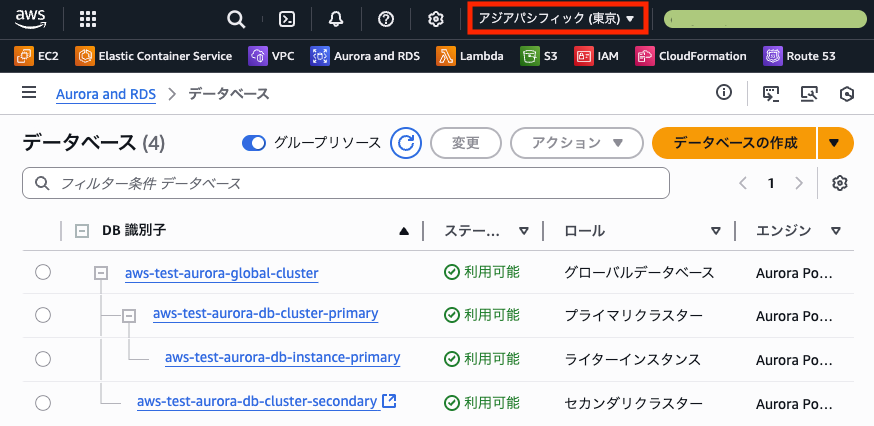Open table preferences gear icon
The height and width of the screenshot is (426, 874).
click(x=840, y=183)
